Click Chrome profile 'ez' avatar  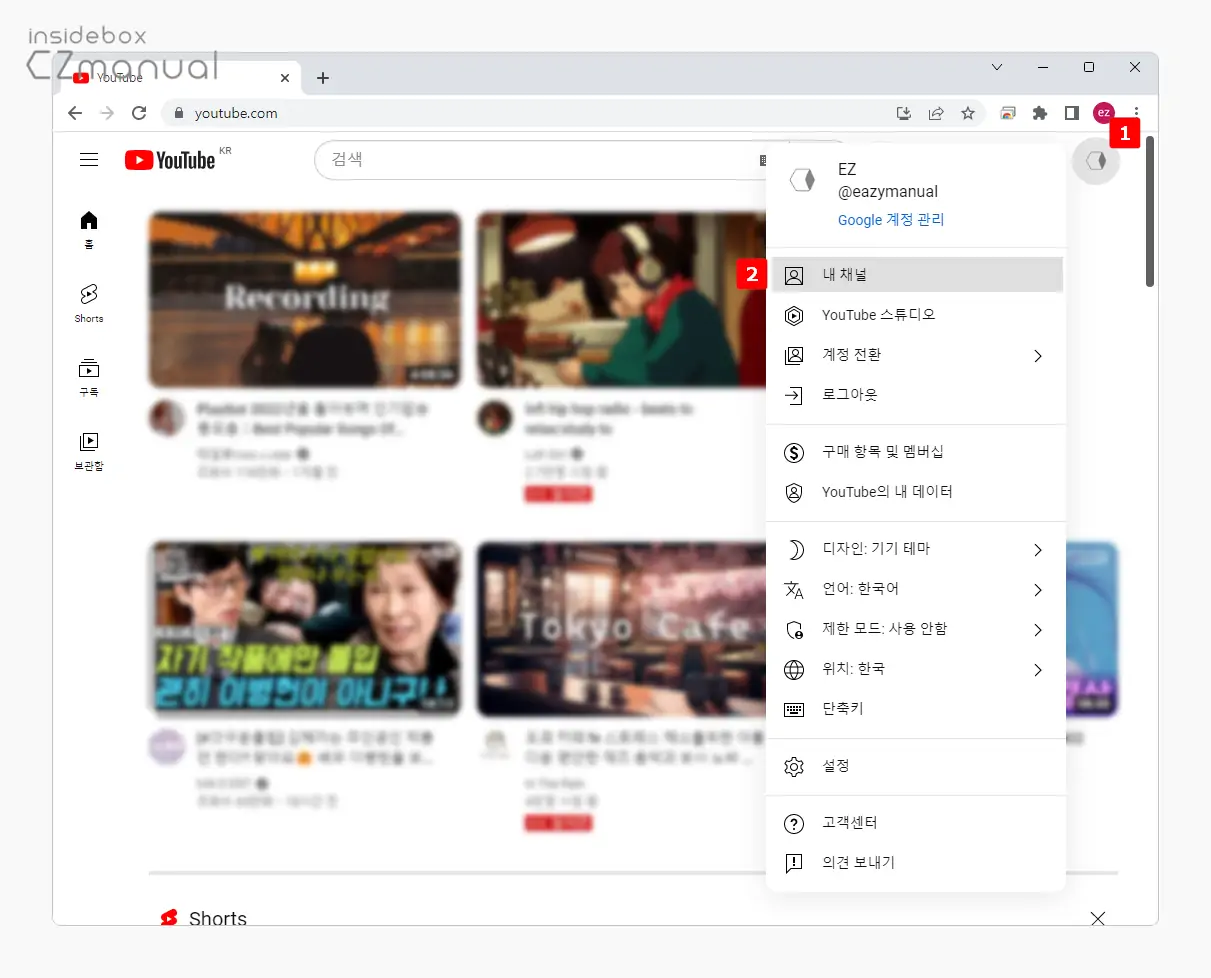pos(1103,113)
